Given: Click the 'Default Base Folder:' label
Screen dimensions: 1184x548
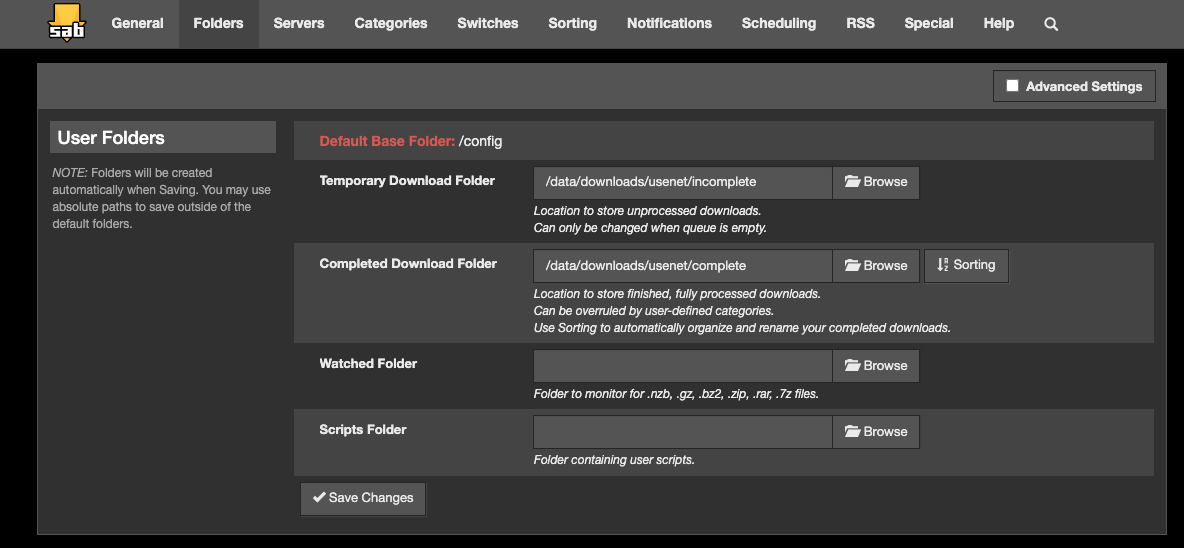Looking at the screenshot, I should click(x=387, y=141).
